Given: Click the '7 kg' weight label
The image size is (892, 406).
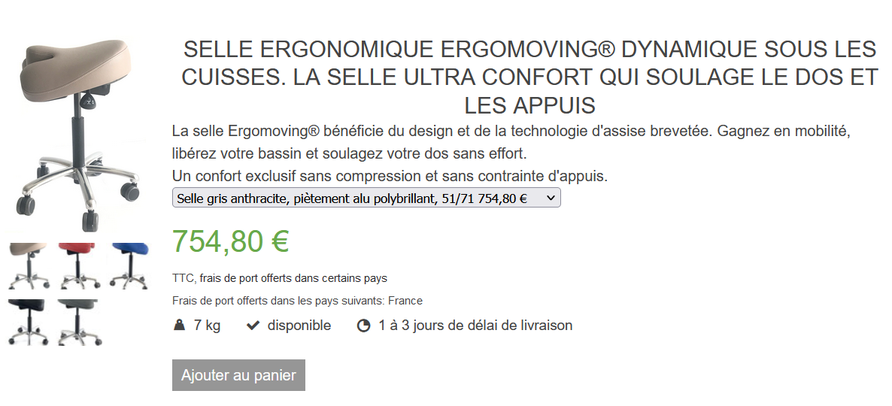Looking at the screenshot, I should (207, 325).
